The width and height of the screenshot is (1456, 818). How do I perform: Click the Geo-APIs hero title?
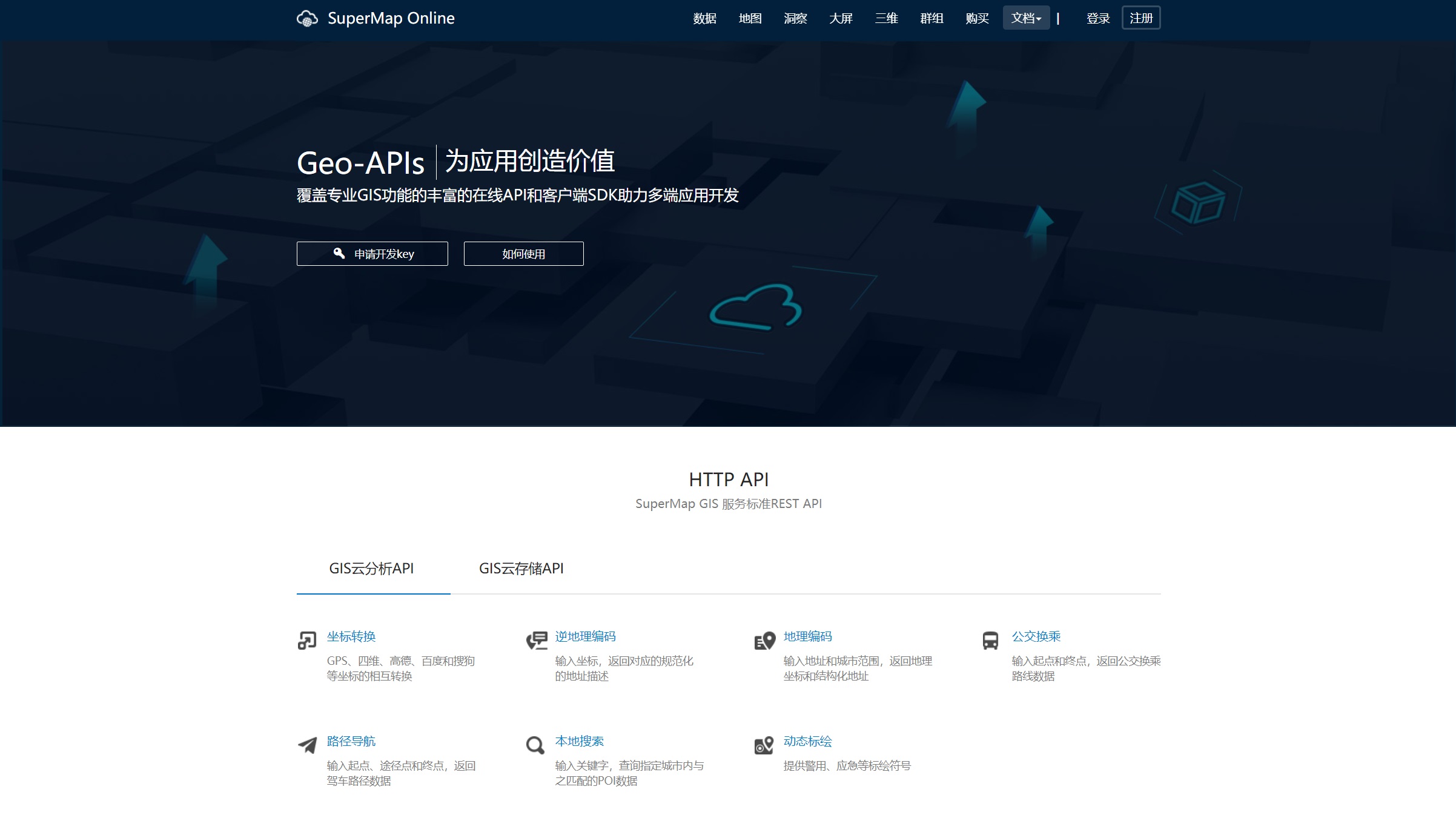360,163
